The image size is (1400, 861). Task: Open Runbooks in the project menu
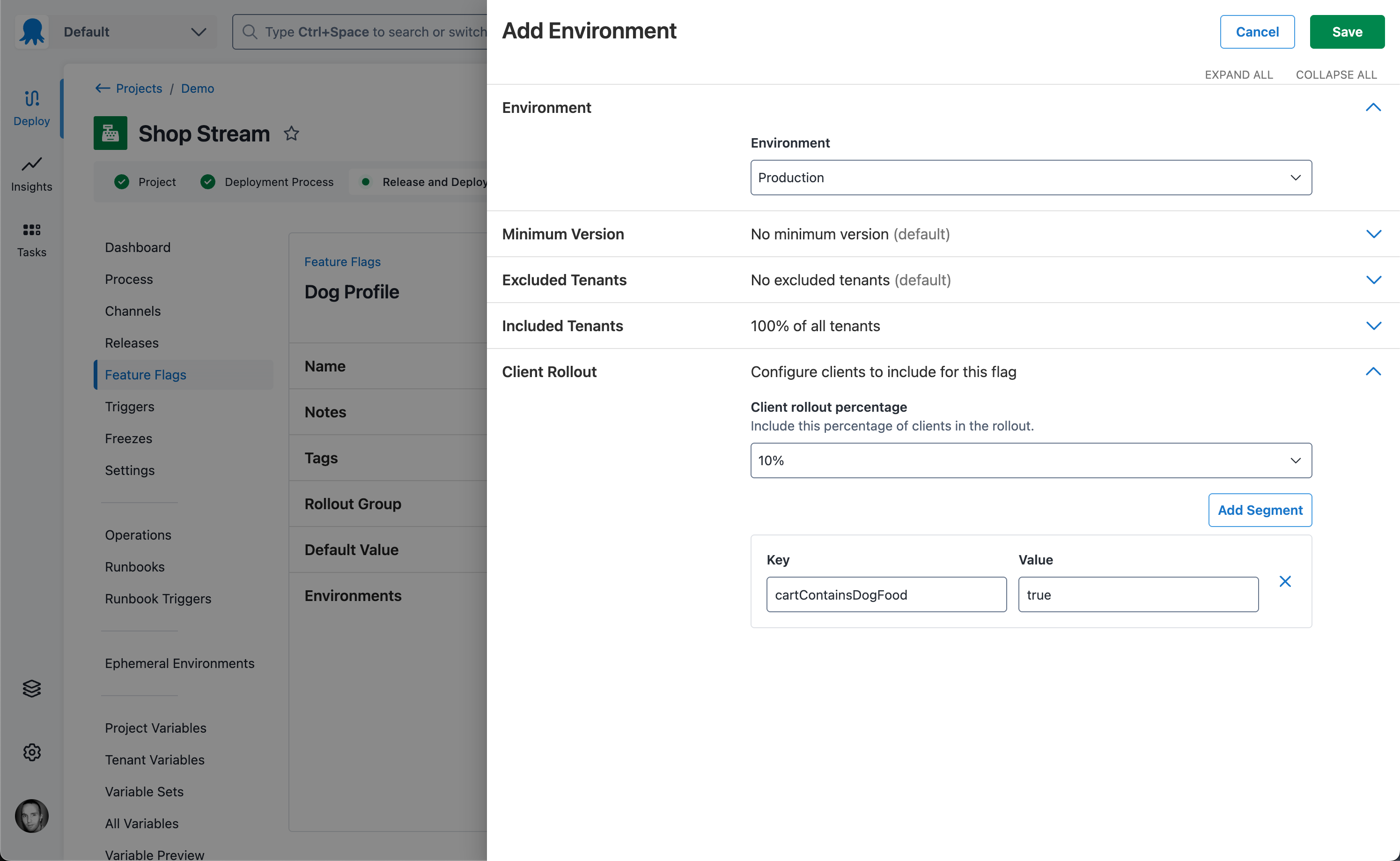pos(134,567)
